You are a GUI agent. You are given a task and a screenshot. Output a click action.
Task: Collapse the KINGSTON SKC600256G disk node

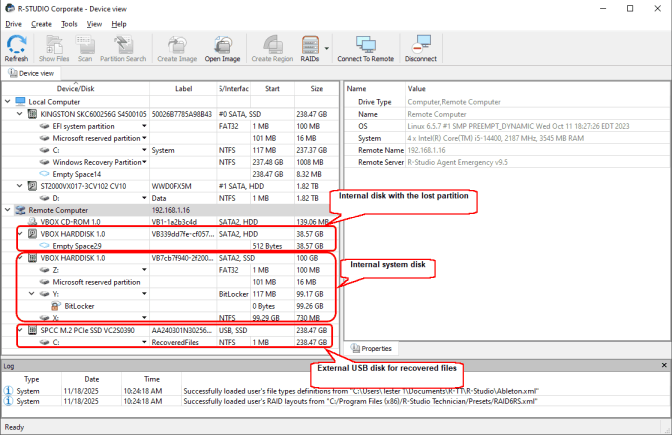tap(20, 114)
